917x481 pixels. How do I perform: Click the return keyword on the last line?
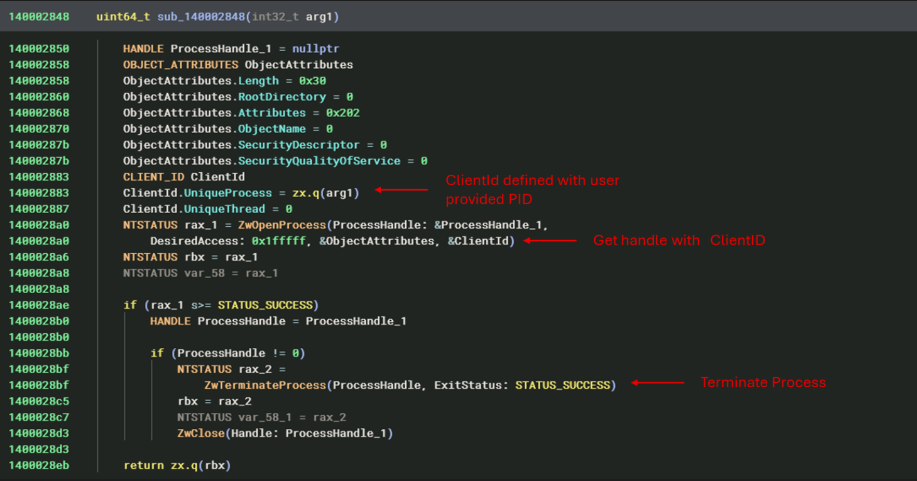tap(144, 465)
